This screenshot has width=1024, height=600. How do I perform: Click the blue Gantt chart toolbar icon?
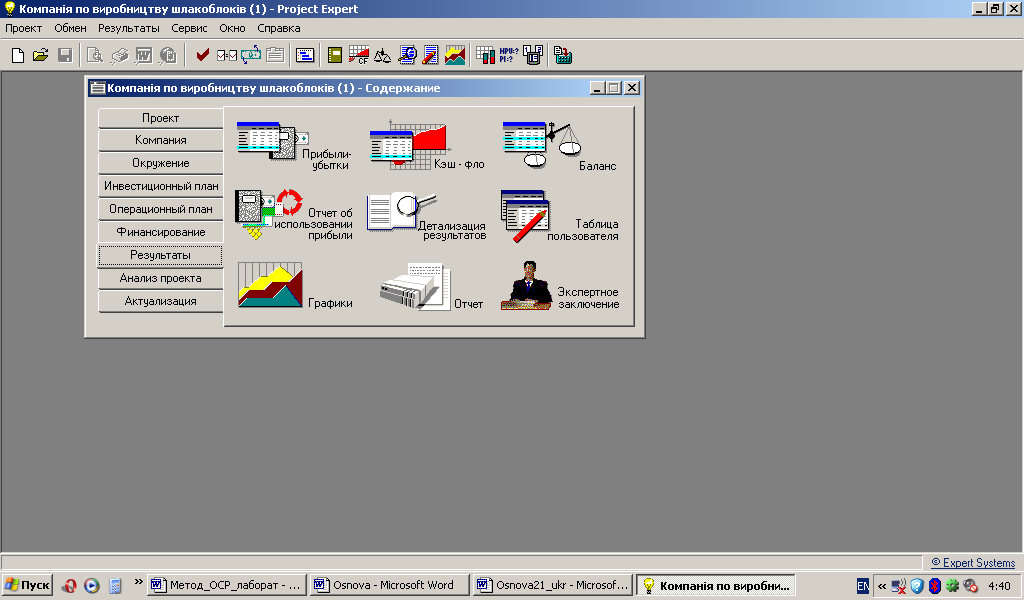click(305, 55)
